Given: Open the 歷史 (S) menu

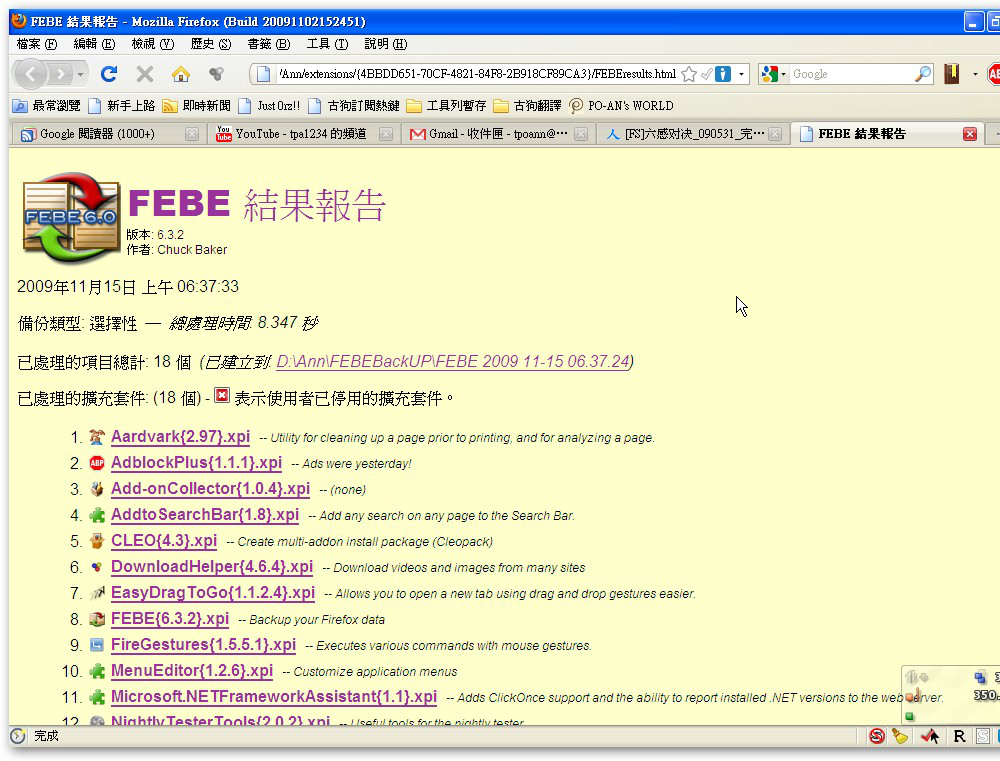Looking at the screenshot, I should click(210, 44).
